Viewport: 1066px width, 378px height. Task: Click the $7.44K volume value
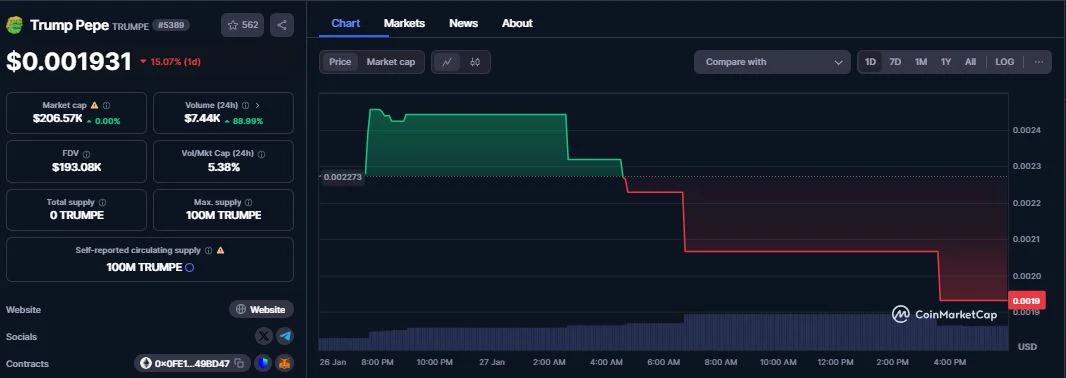tap(202, 119)
